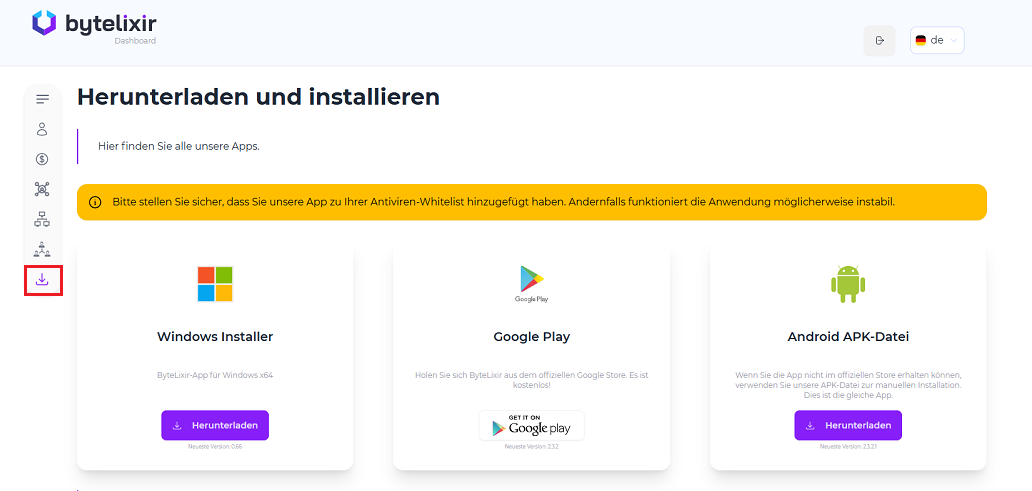
Task: Download the Windows Installer via Herunterladen
Action: (x=215, y=425)
